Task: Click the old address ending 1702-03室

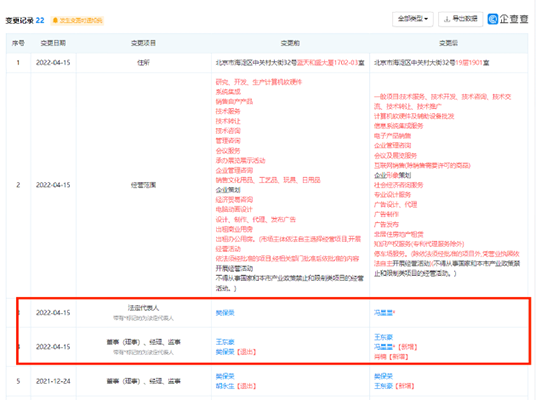Action: coord(290,63)
